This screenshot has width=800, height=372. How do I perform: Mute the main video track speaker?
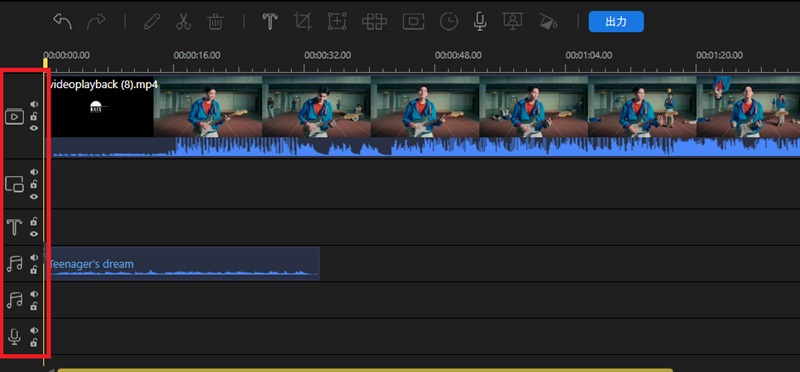[34, 104]
